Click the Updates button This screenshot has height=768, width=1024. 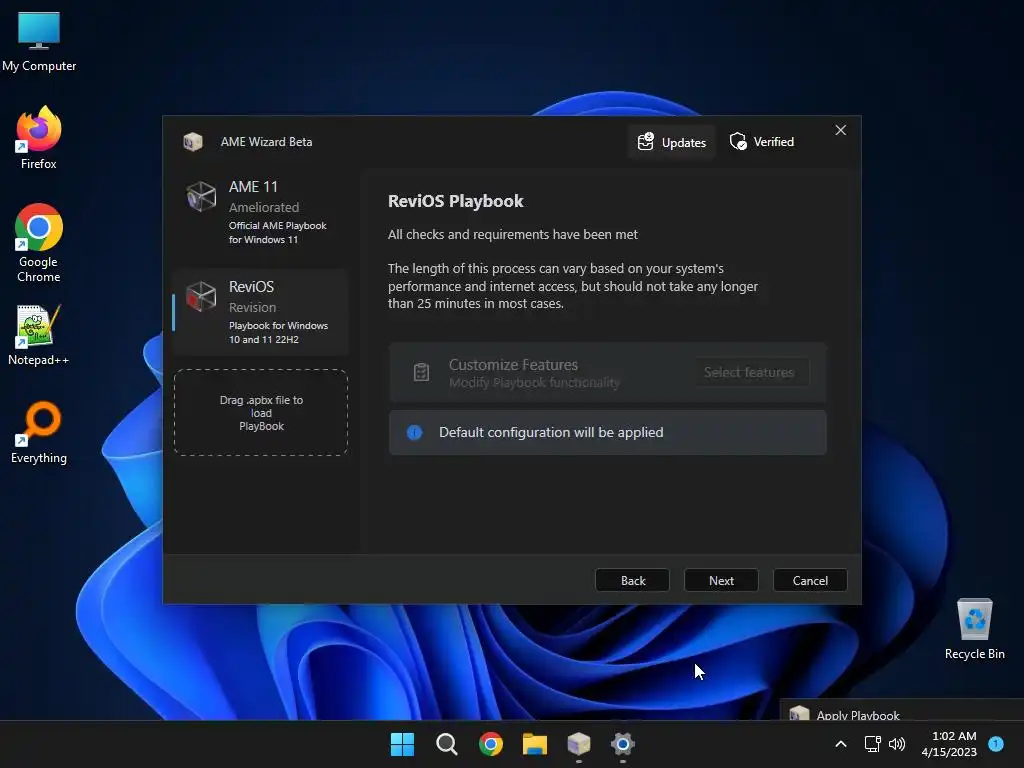coord(671,142)
